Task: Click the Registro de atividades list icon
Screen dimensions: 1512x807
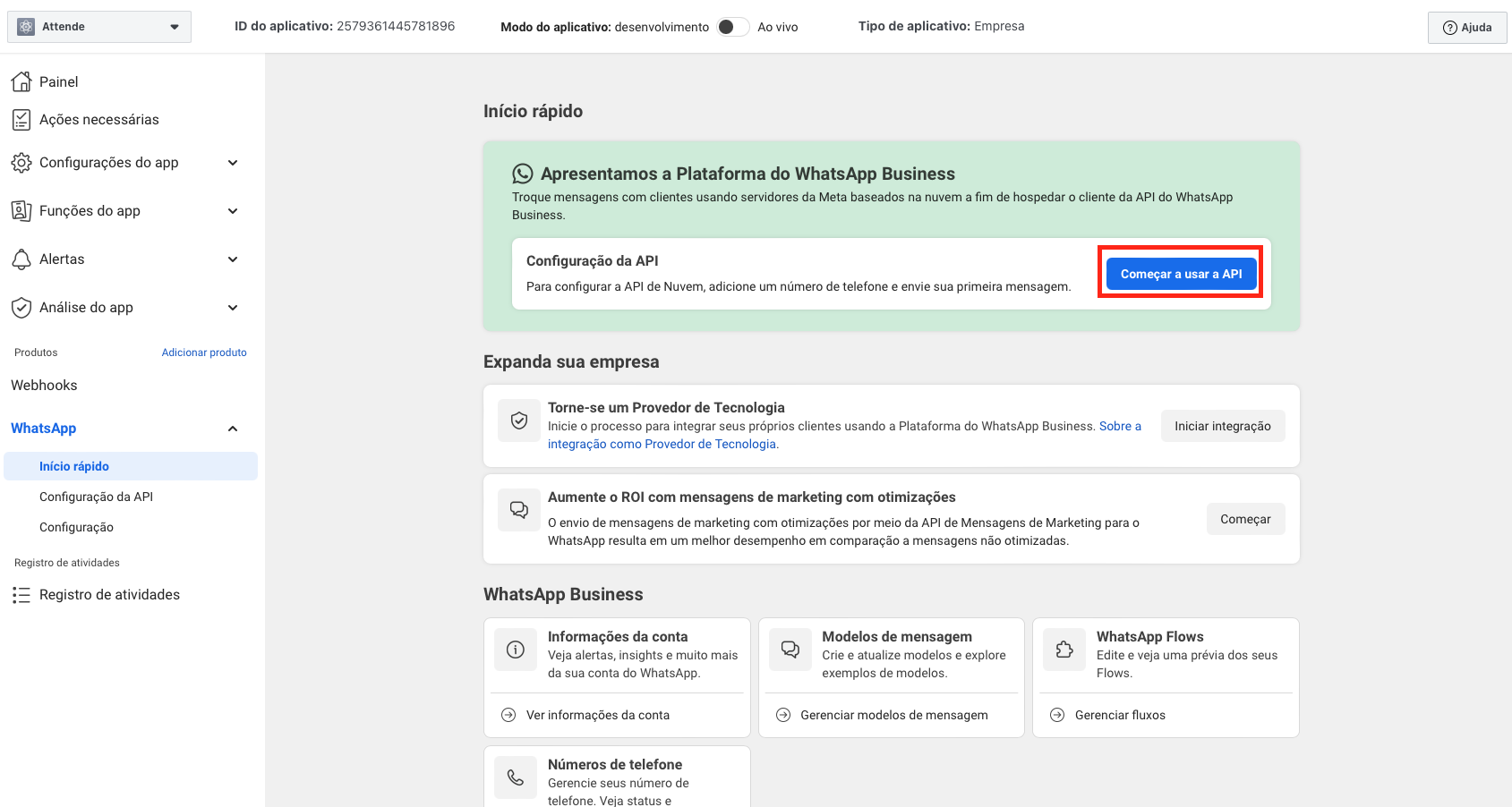Action: (21, 595)
